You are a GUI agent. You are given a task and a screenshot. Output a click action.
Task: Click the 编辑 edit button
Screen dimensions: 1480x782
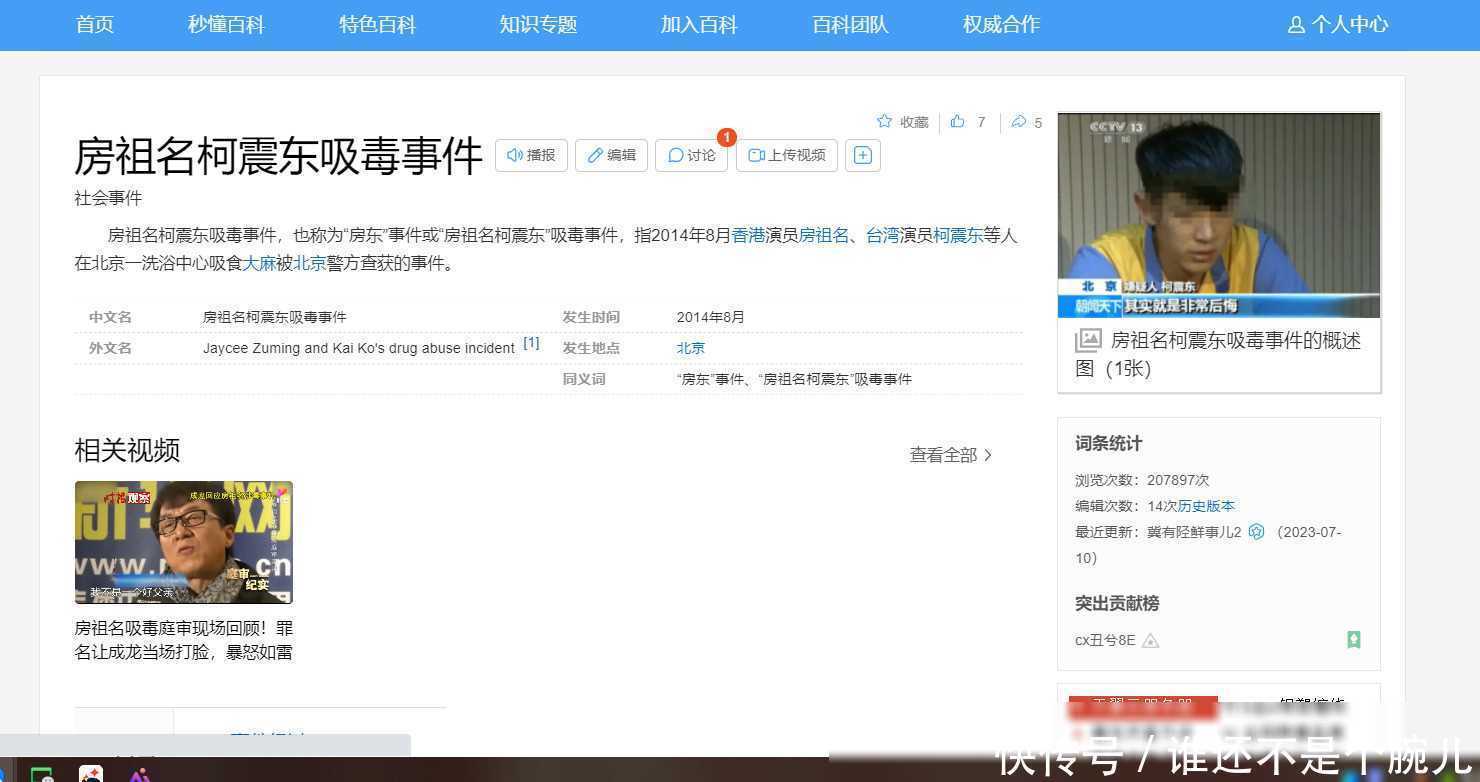[x=611, y=155]
